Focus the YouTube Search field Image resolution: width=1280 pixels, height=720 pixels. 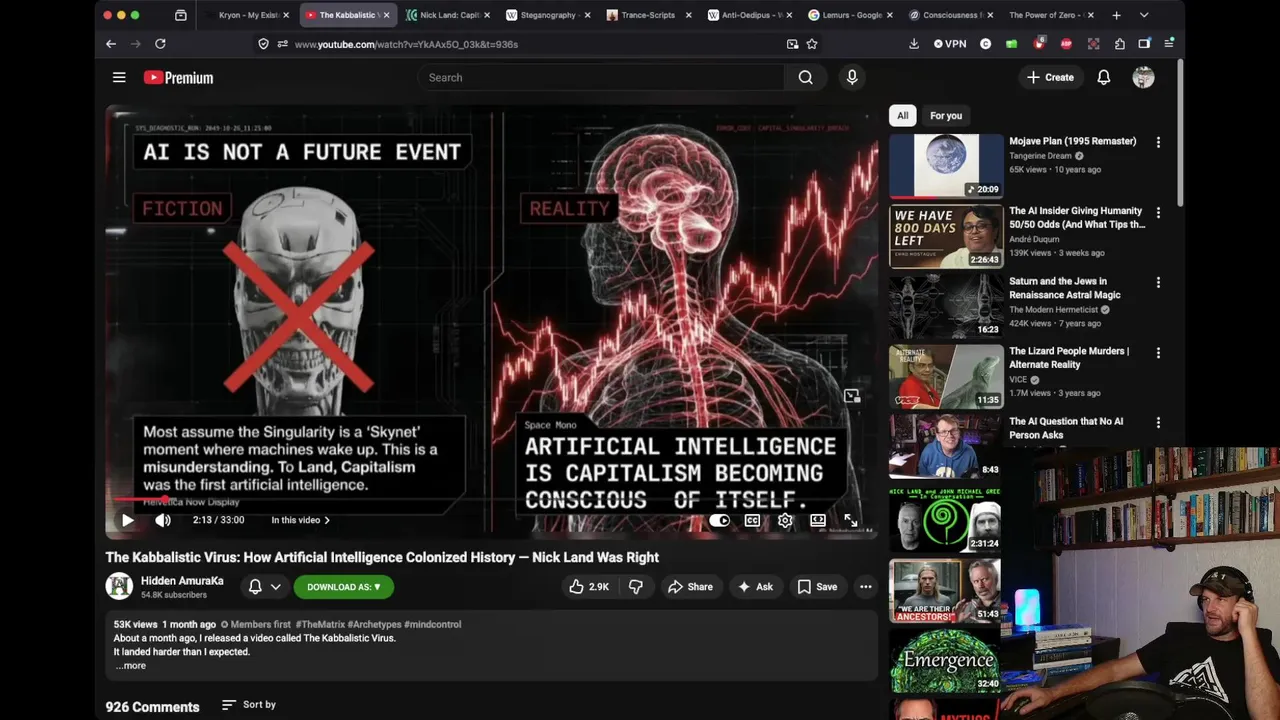(602, 77)
